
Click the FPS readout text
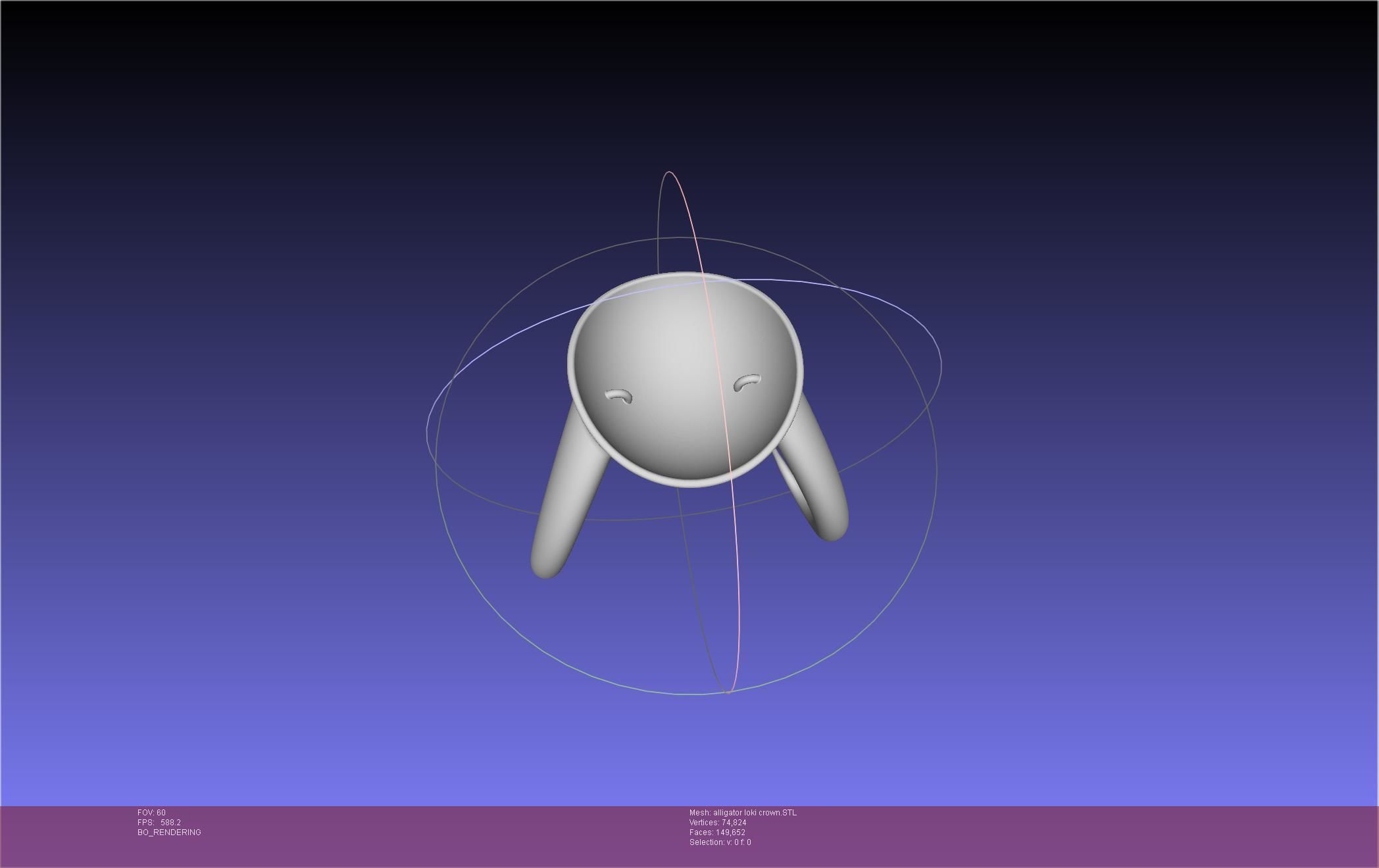tap(159, 823)
